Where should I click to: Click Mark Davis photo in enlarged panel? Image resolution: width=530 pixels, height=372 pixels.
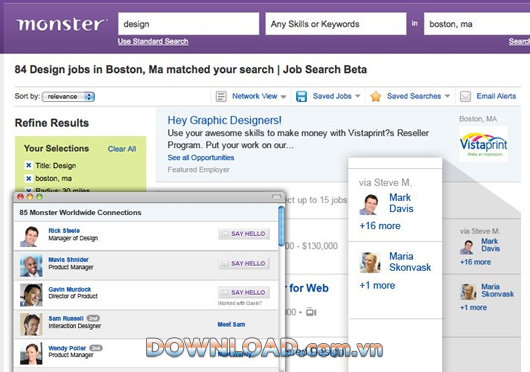click(x=370, y=204)
